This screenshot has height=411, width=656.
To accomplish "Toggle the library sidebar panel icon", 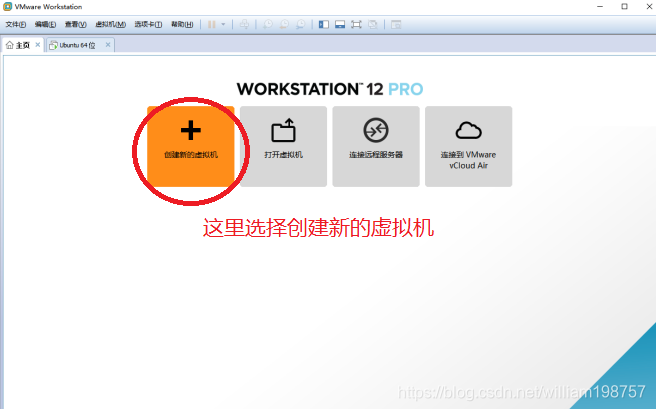I will click(323, 25).
